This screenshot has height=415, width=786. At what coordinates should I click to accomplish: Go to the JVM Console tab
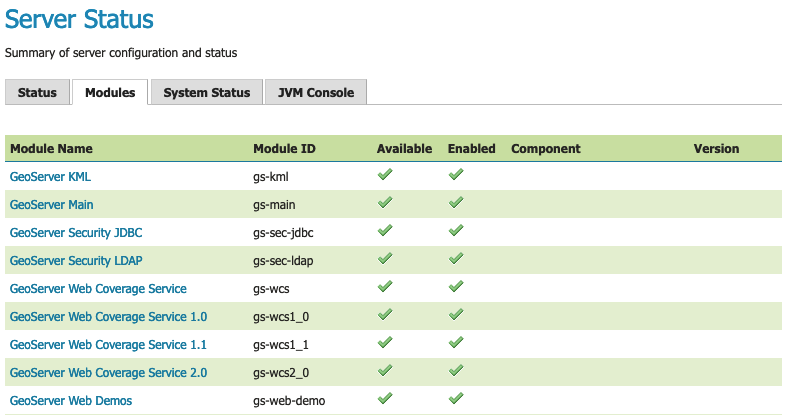pyautogui.click(x=316, y=93)
